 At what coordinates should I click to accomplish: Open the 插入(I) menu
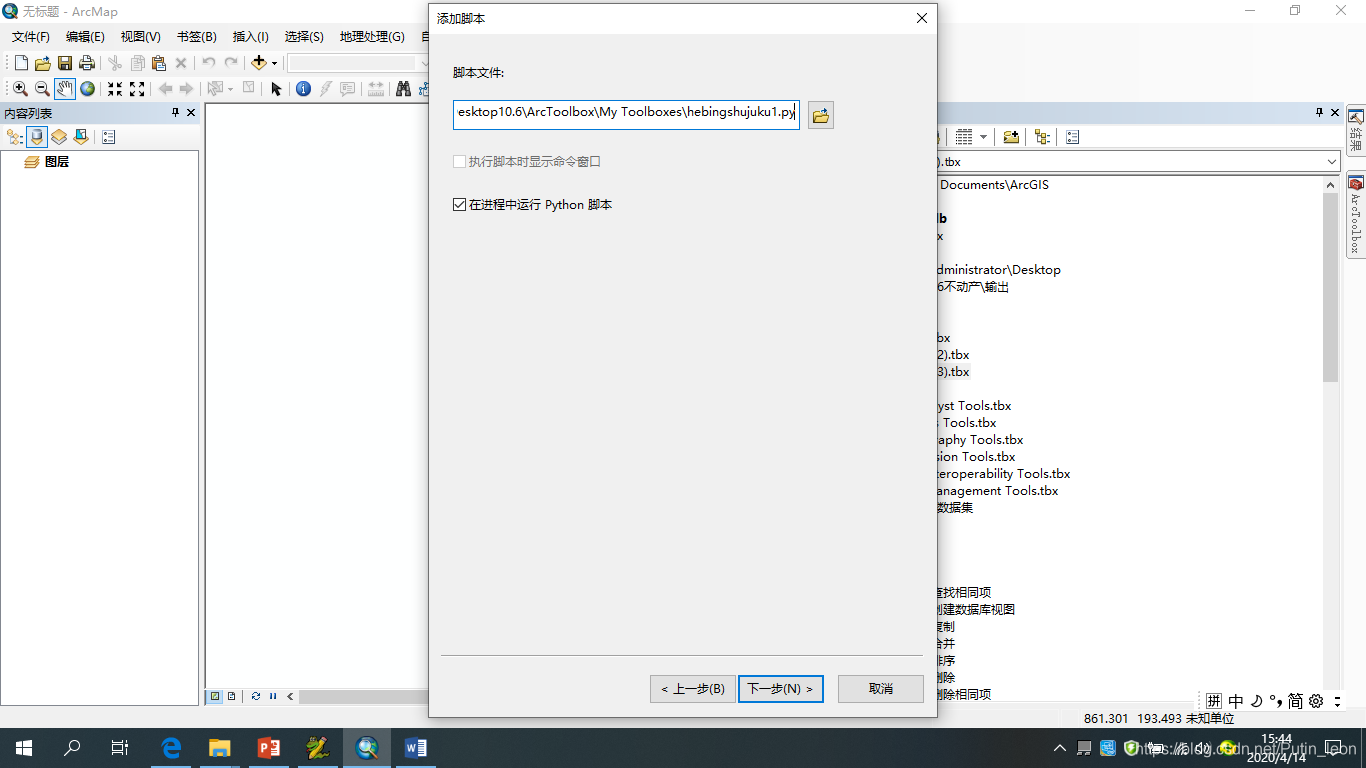(250, 37)
